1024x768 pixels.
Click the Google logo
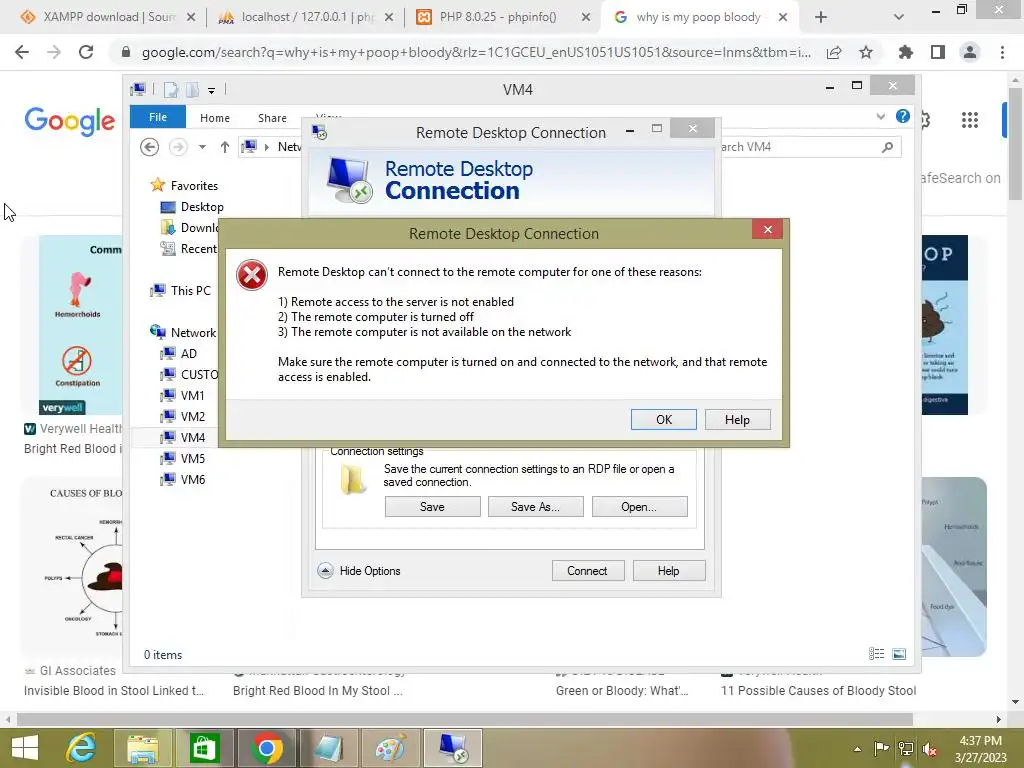pyautogui.click(x=70, y=121)
